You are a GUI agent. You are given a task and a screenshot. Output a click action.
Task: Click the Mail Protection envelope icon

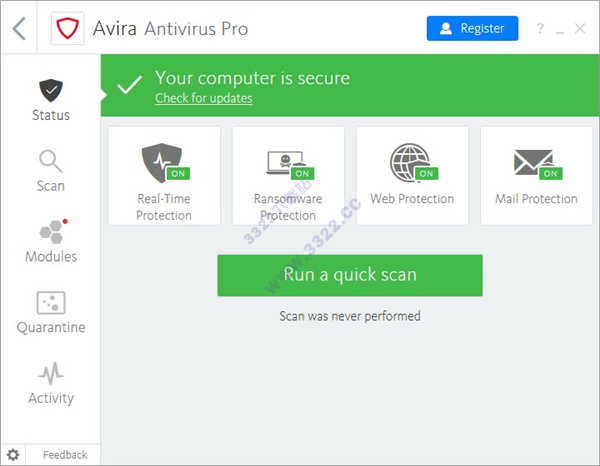coord(533,162)
